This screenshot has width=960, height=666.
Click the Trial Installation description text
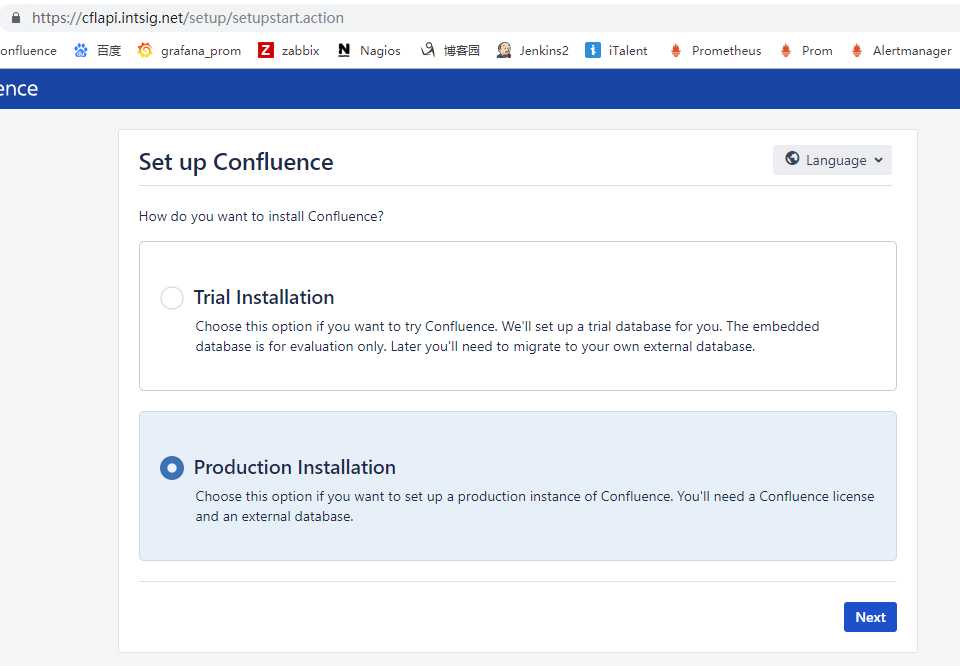coord(507,336)
